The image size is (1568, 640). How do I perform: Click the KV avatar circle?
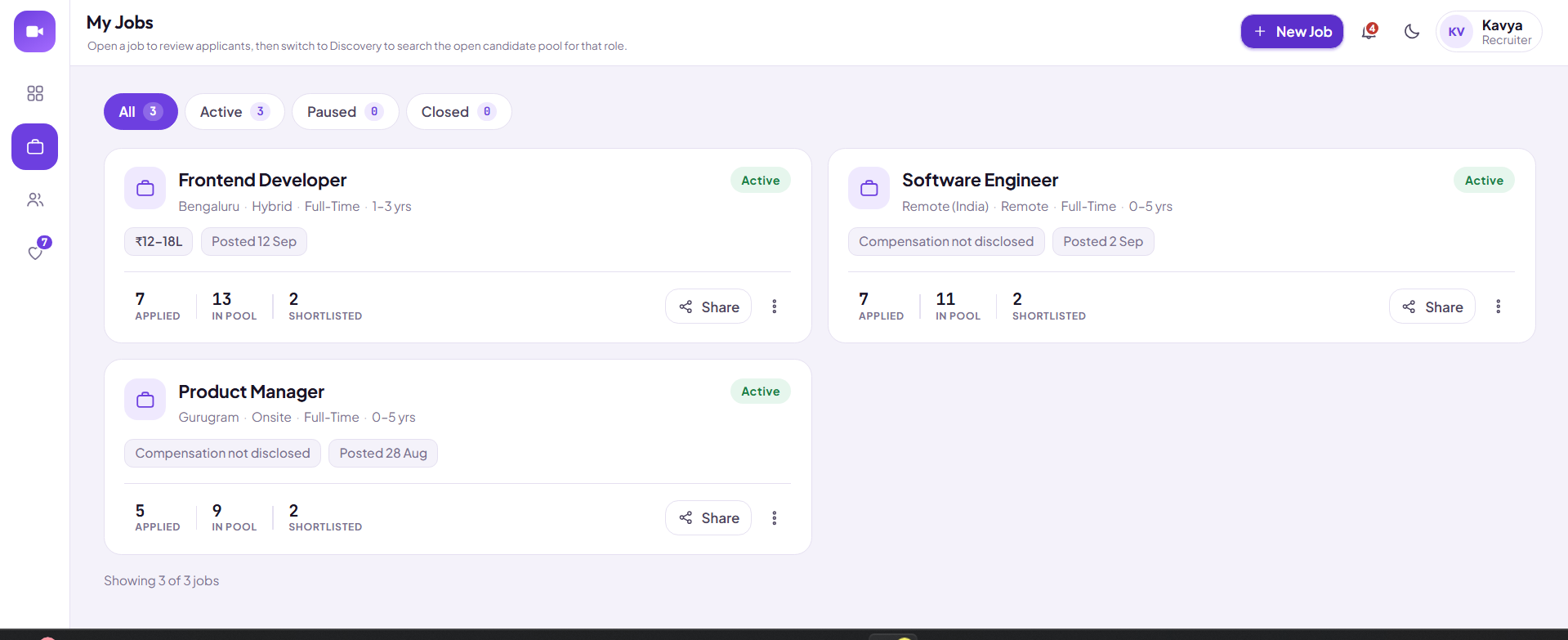[1456, 32]
